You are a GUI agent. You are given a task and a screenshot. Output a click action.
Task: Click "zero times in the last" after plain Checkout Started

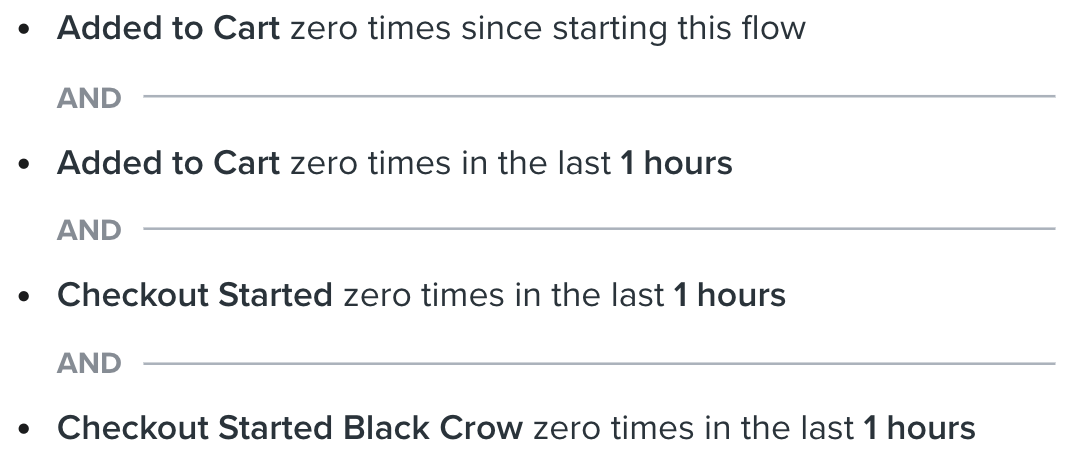[504, 295]
